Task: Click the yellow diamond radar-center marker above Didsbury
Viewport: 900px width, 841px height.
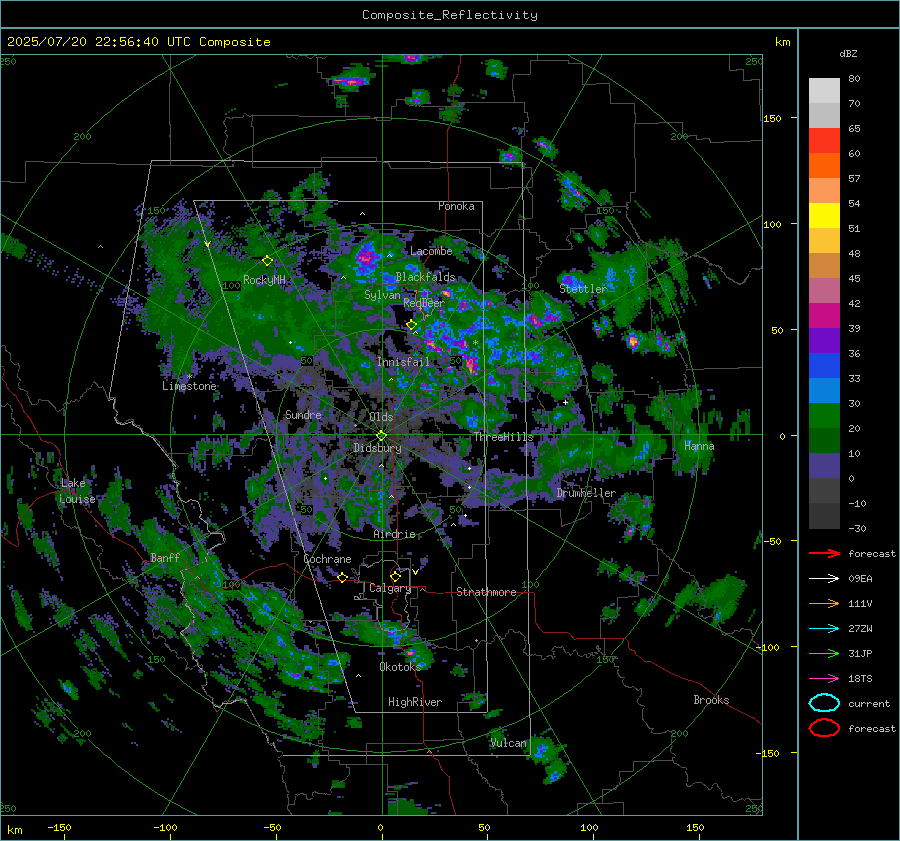Action: [381, 435]
